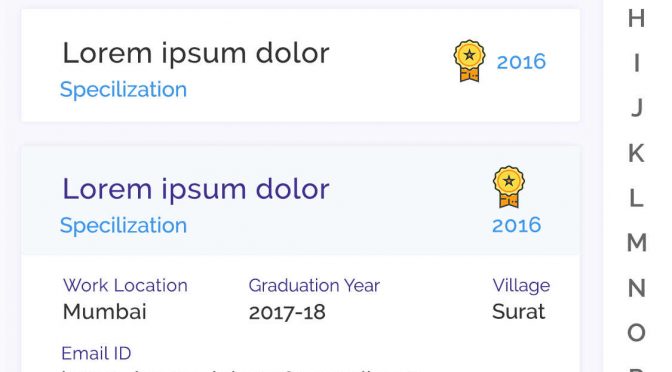Click the 2016 year in first card
Image resolution: width=672 pixels, height=372 pixels.
[x=521, y=62]
